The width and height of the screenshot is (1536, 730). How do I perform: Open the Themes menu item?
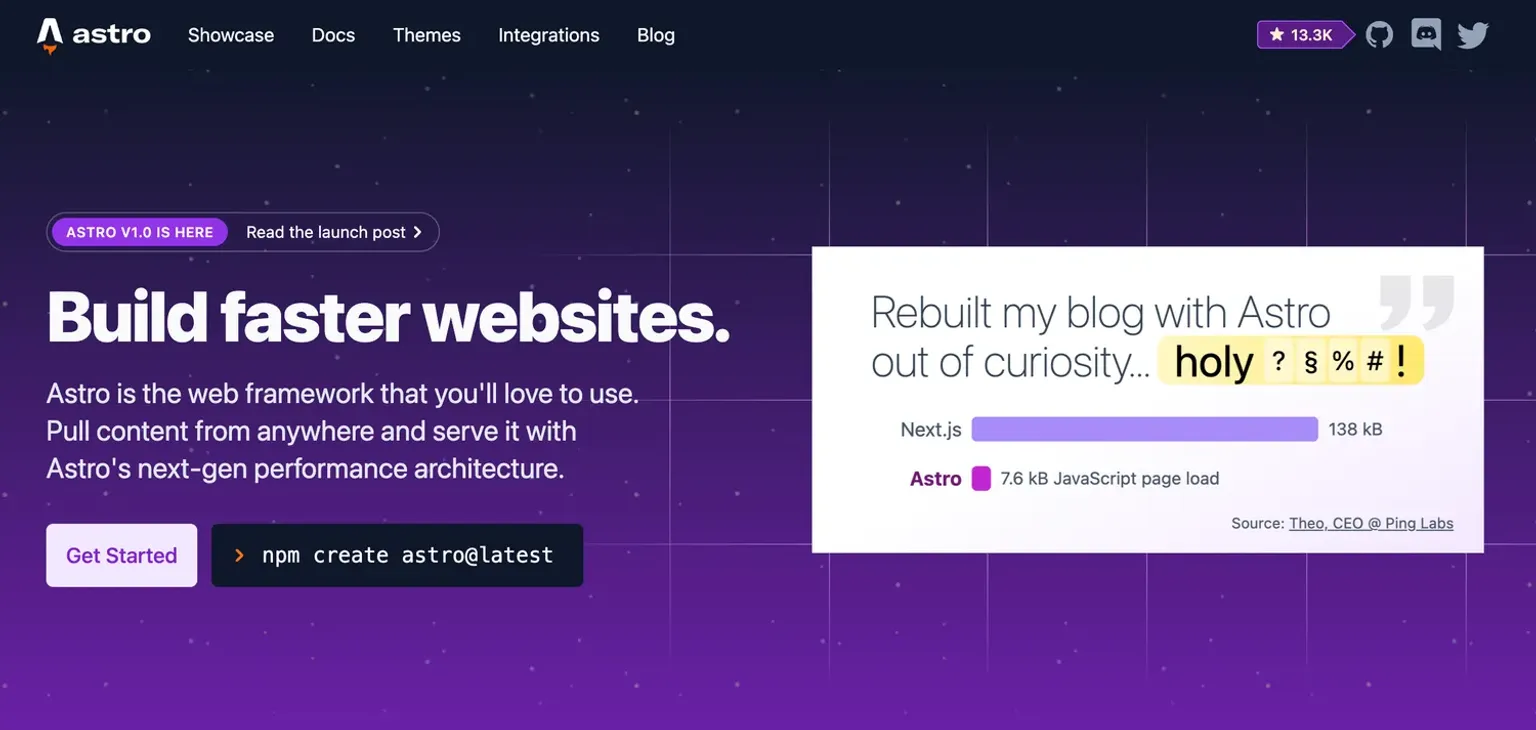tap(427, 35)
